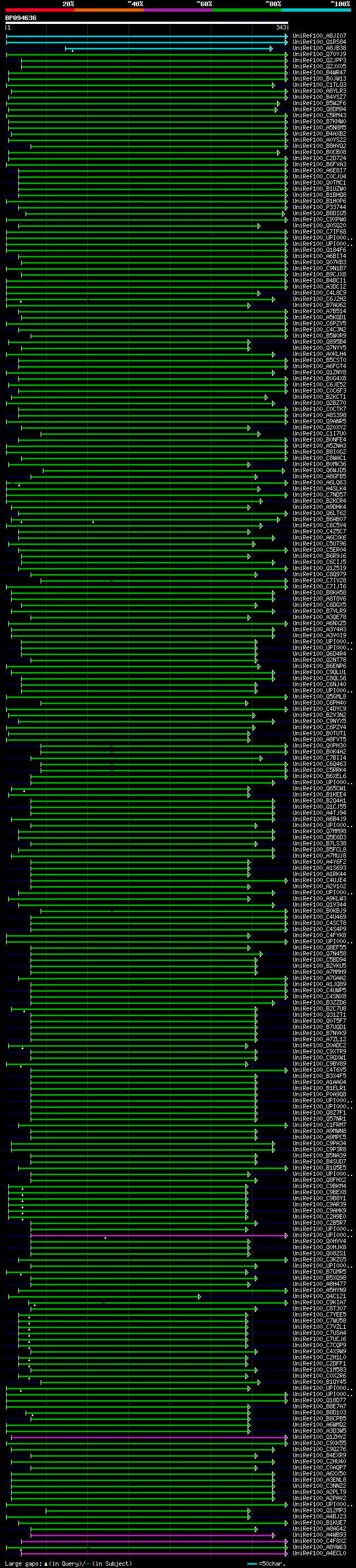Image resolution: width=356 pixels, height=1568 pixels.
Task: Open the UniRef100_A9KLW3 hit
Action: click(x=319, y=899)
